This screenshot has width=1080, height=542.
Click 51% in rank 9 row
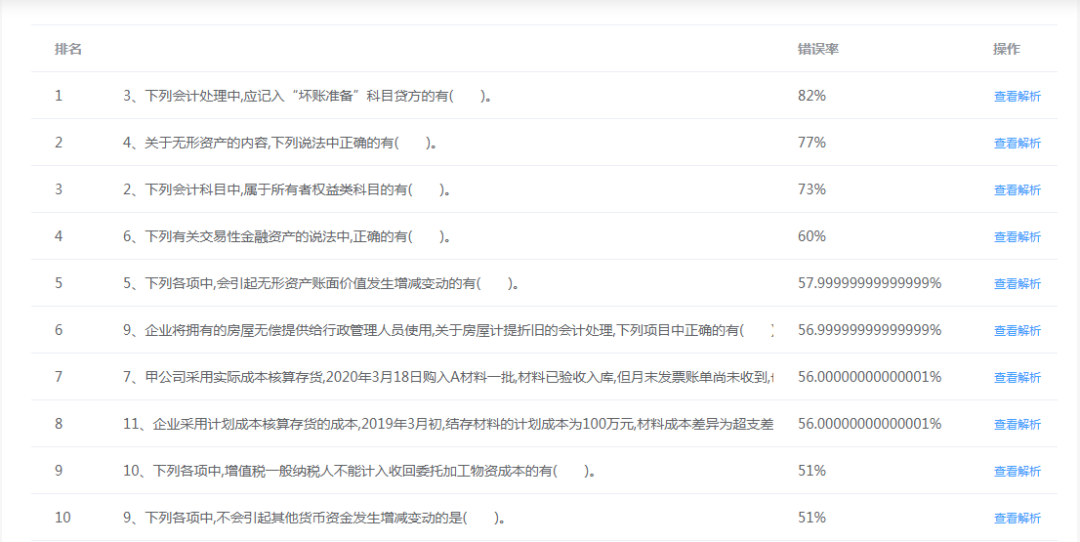click(x=811, y=471)
